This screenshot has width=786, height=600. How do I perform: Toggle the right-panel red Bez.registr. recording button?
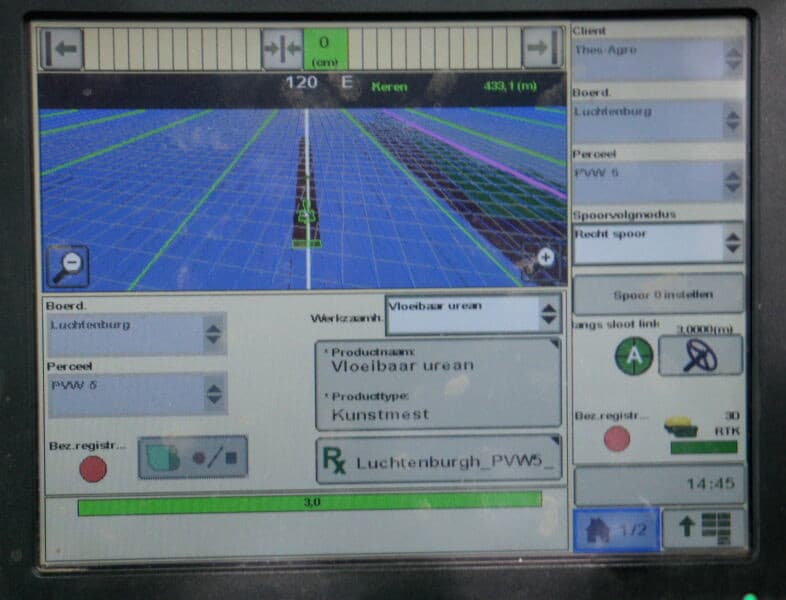pos(617,439)
